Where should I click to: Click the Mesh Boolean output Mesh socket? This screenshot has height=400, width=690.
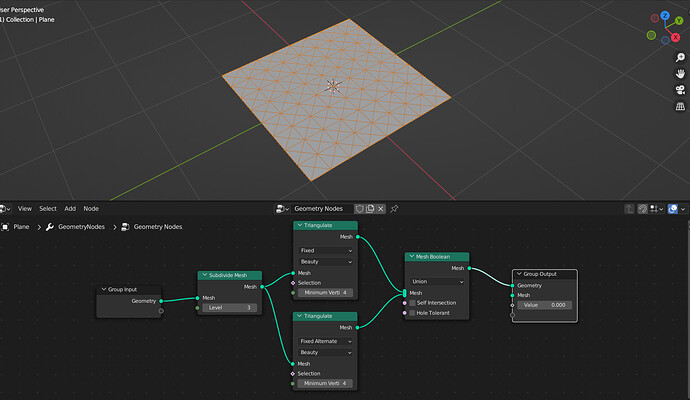click(470, 268)
